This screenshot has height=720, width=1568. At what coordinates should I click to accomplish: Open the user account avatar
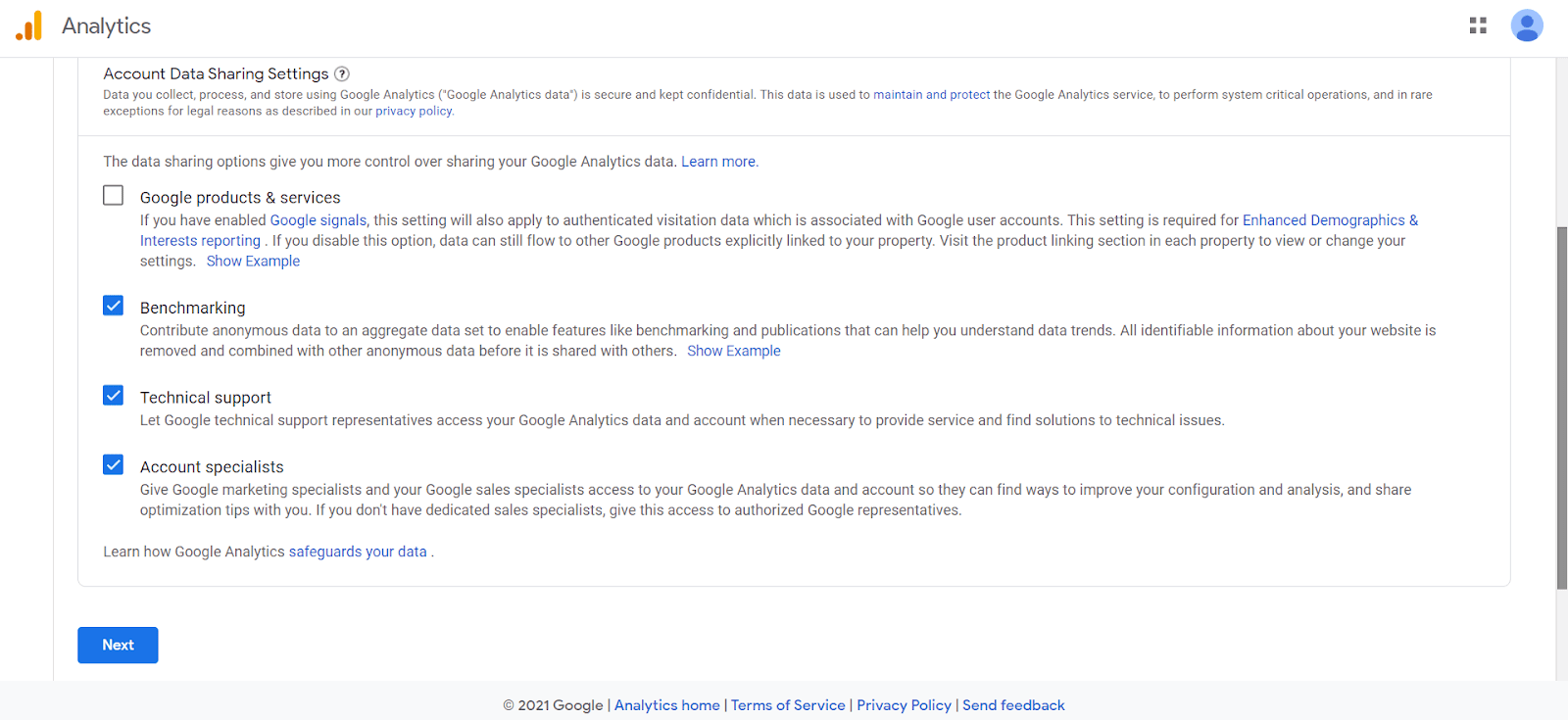pyautogui.click(x=1527, y=25)
